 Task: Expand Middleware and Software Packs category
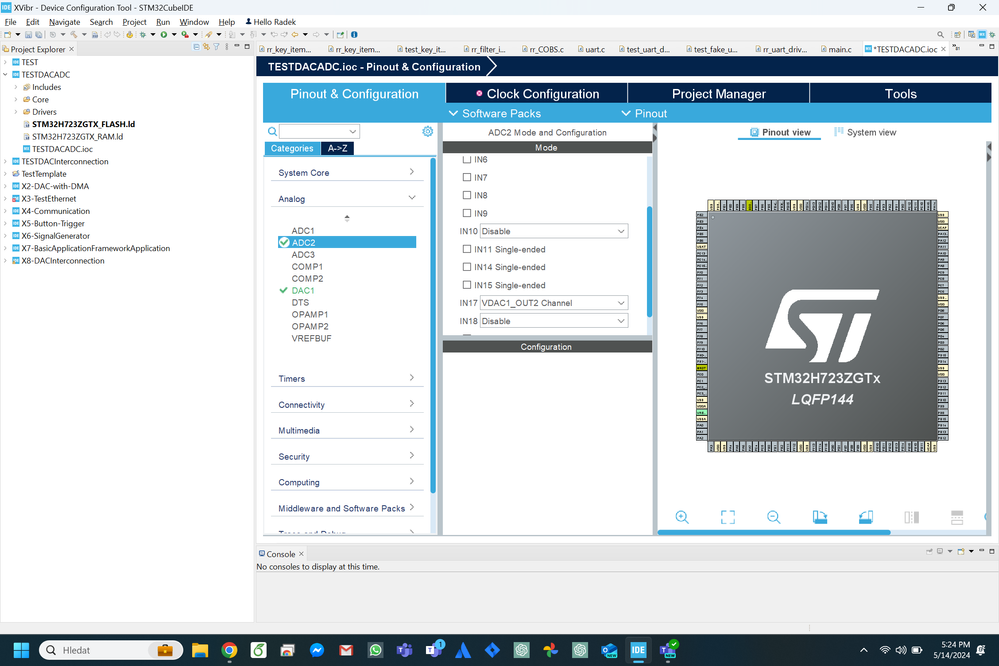click(x=347, y=509)
